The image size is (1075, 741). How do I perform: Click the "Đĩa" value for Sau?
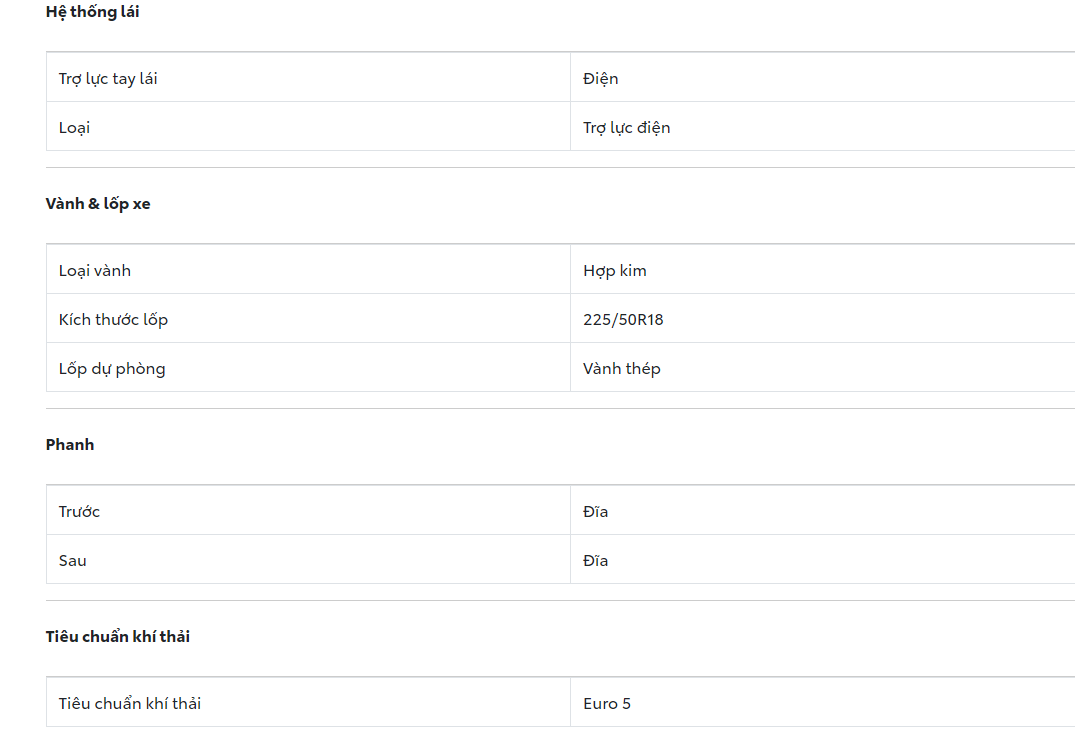pos(596,561)
